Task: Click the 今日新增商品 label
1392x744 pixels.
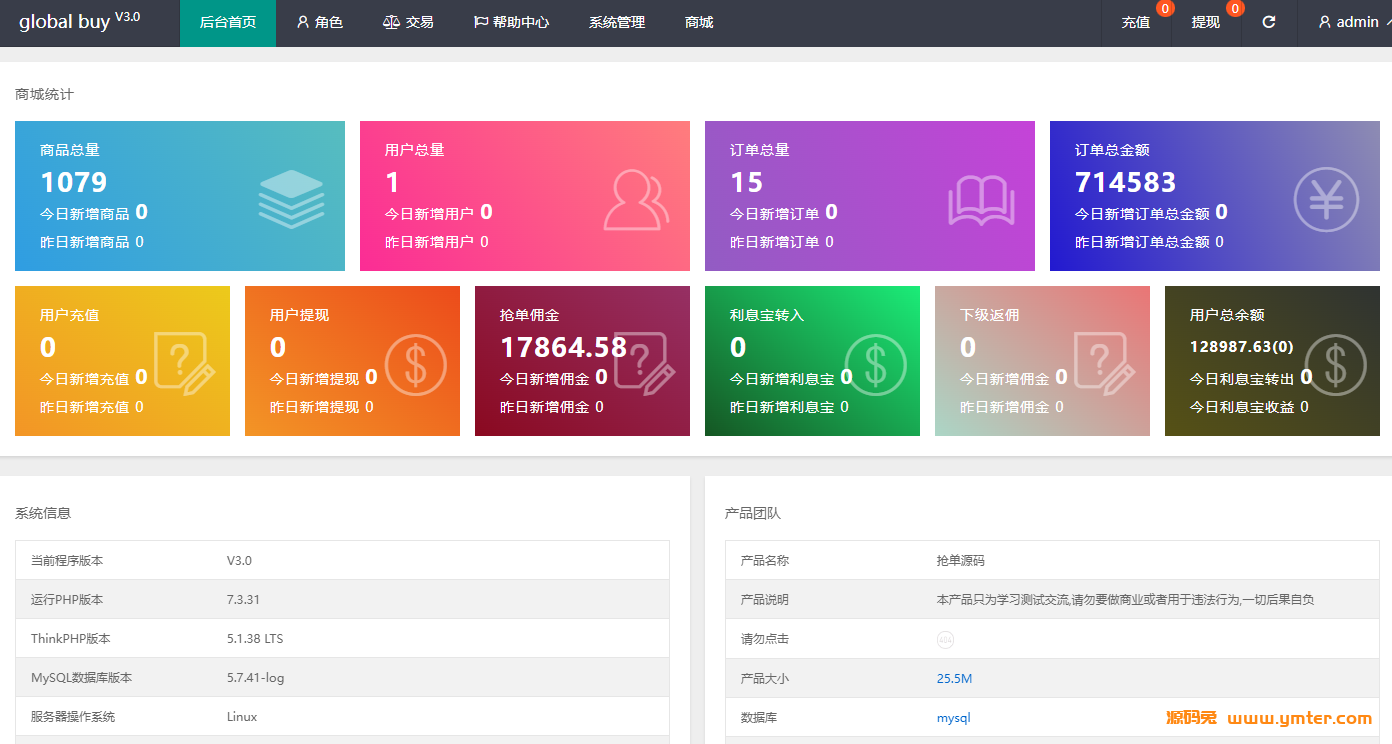Action: coord(85,213)
